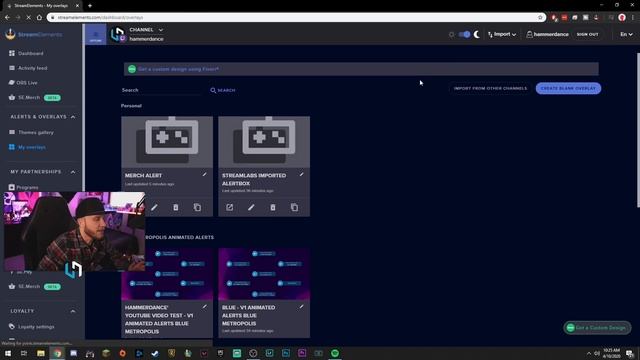This screenshot has width=640, height=360.
Task: Open Steam from the taskbar
Action: click(155, 353)
